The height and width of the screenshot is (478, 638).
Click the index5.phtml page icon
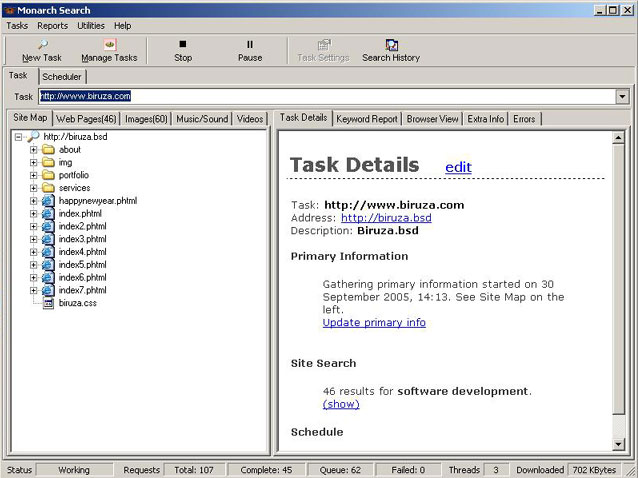(x=48, y=265)
